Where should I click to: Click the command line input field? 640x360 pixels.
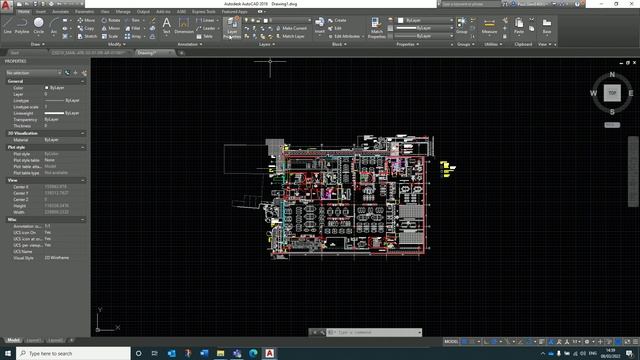tap(374, 332)
